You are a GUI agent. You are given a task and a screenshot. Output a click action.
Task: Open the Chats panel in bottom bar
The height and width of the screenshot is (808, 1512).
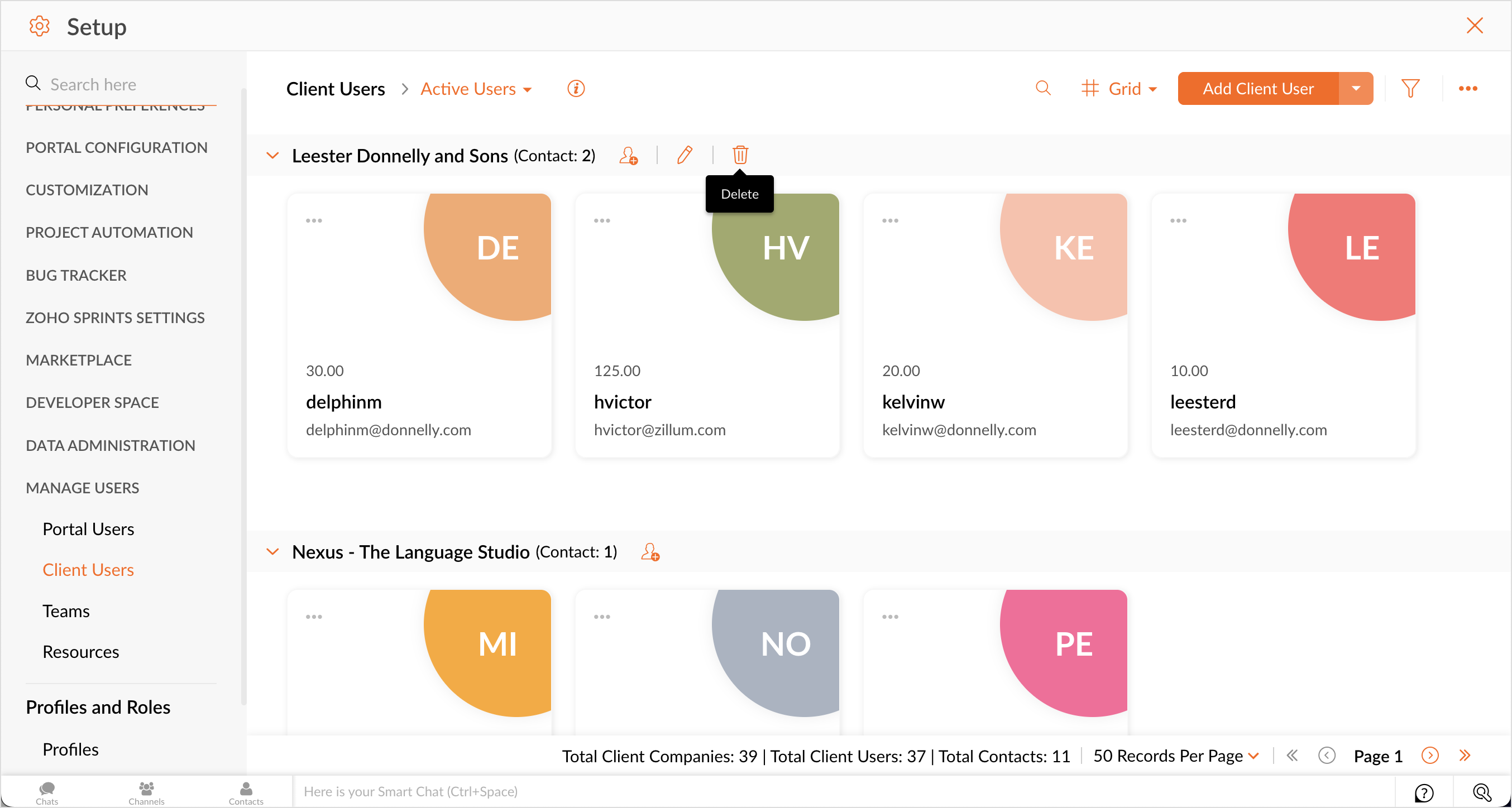pyautogui.click(x=47, y=792)
